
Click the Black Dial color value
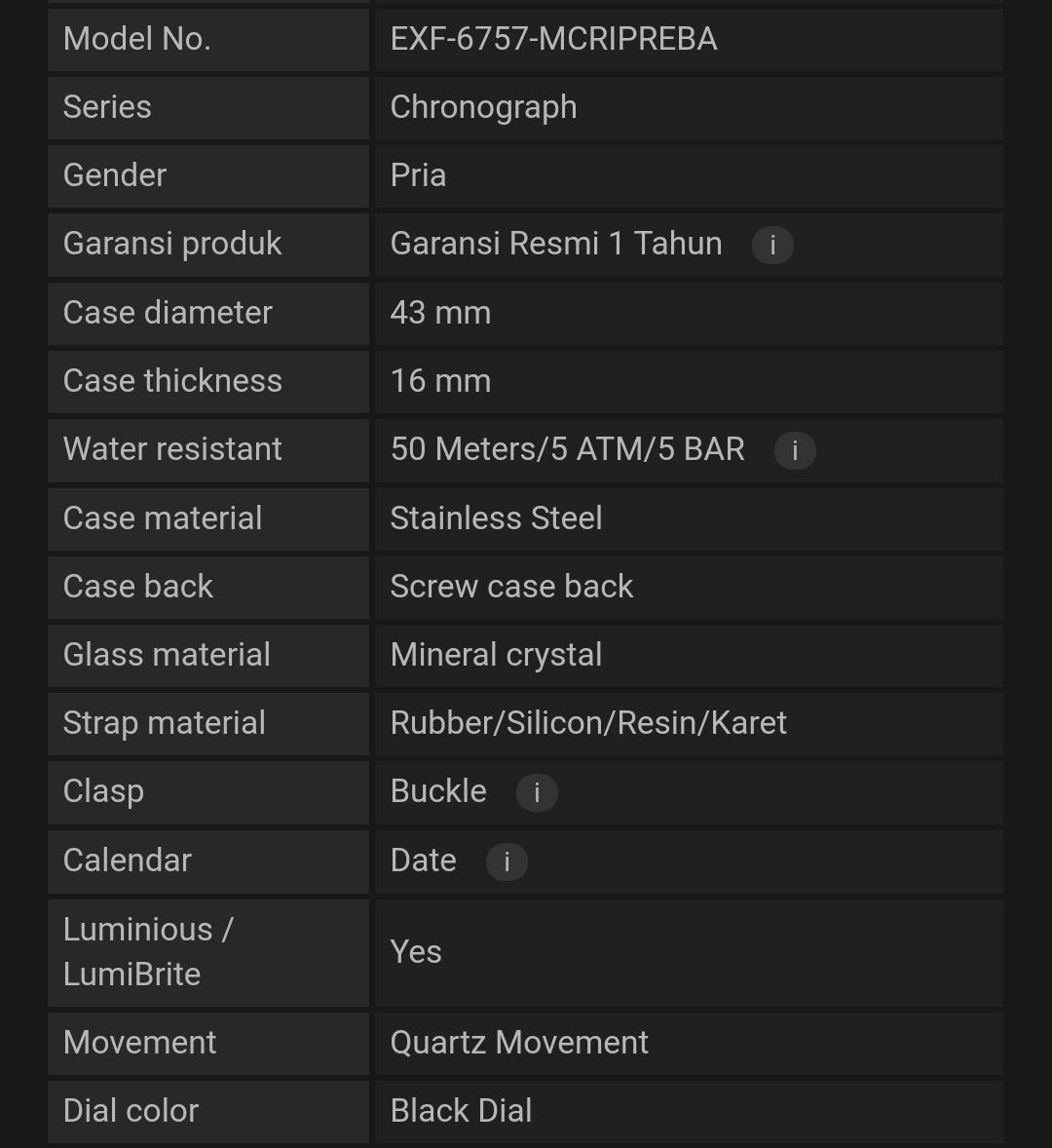pos(461,1111)
